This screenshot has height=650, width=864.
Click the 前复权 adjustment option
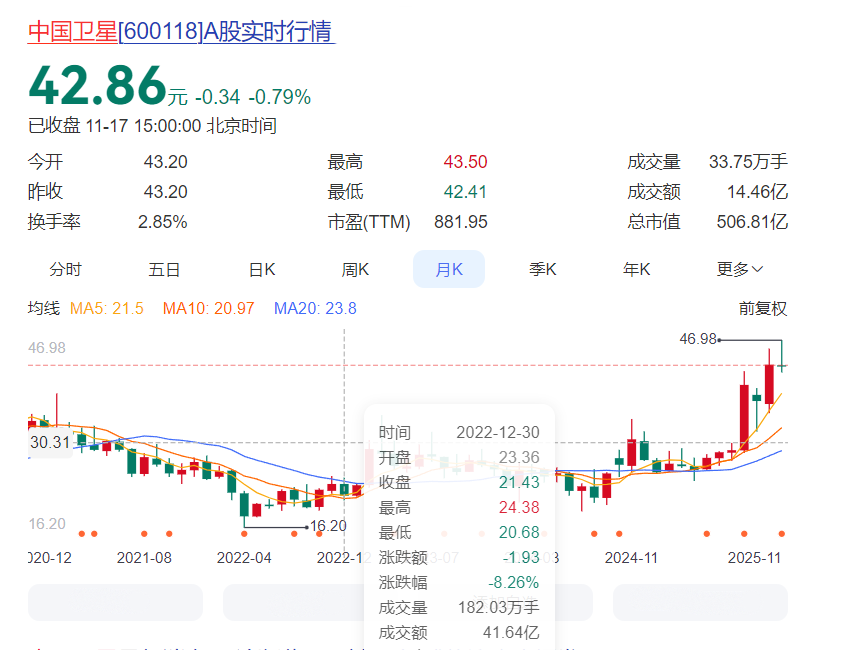763,308
